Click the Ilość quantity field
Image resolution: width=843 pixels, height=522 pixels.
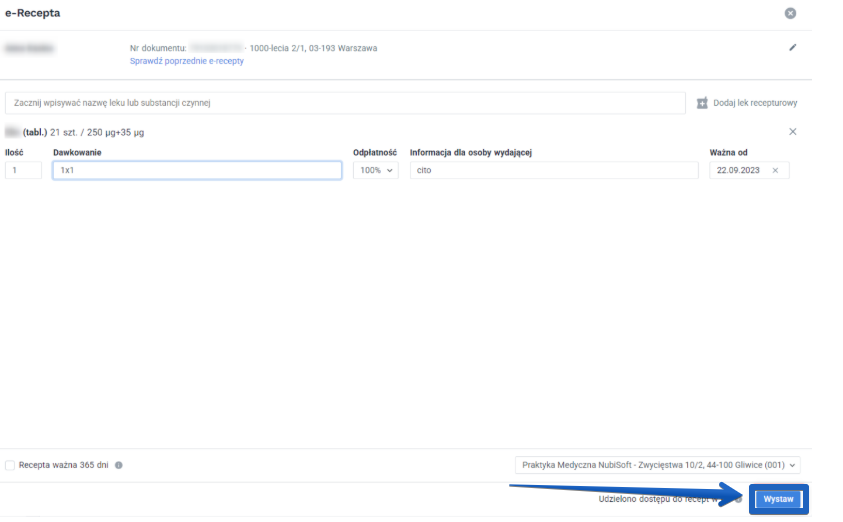click(23, 171)
